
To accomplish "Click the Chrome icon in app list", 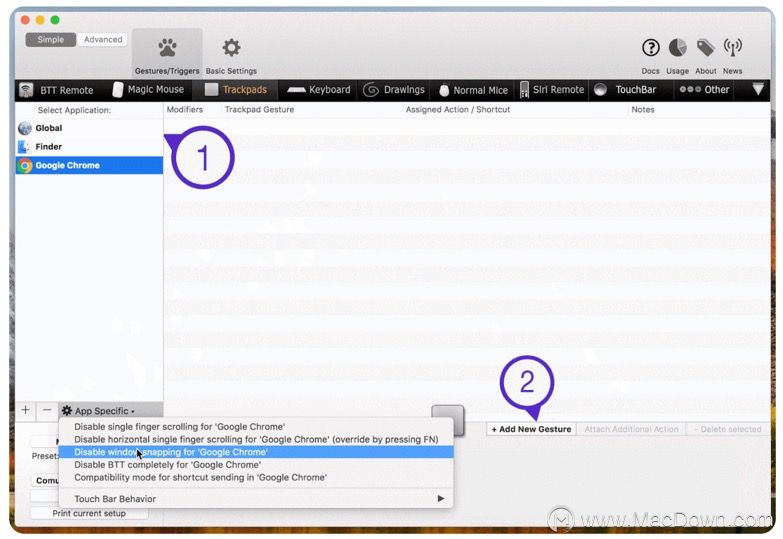I will pyautogui.click(x=25, y=165).
